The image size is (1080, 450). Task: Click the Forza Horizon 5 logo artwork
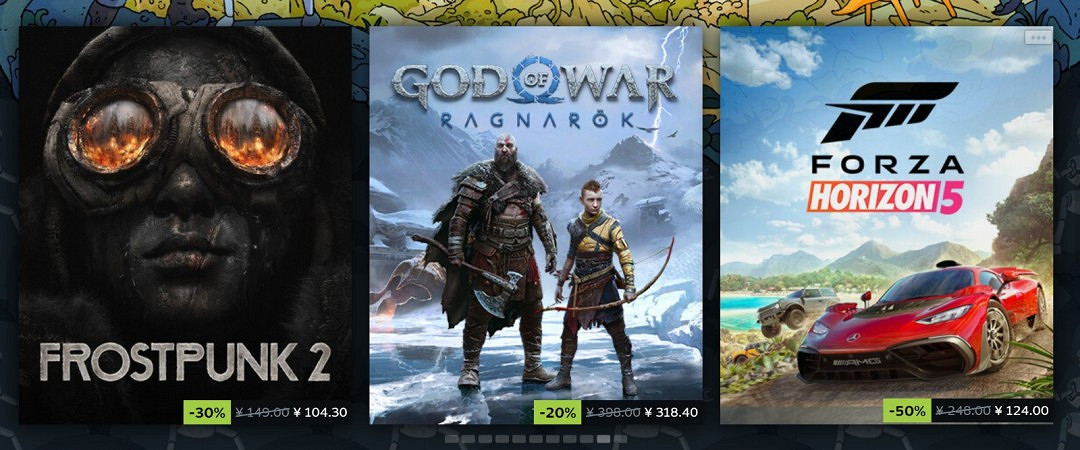tap(887, 148)
